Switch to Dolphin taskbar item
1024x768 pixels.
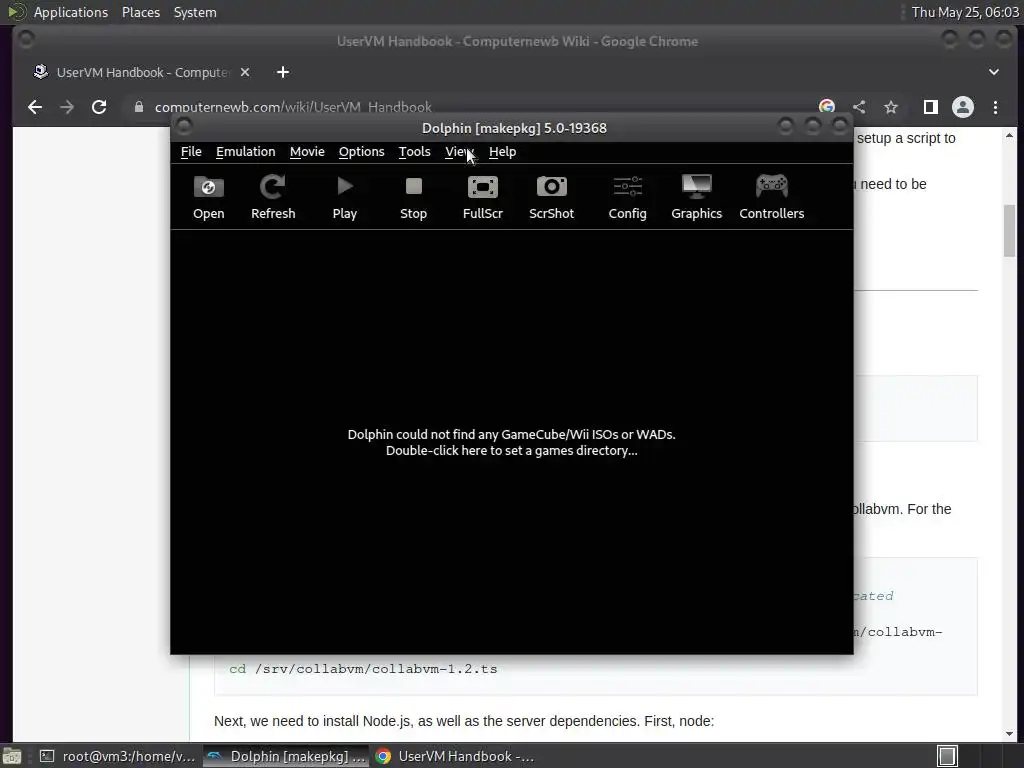click(286, 756)
